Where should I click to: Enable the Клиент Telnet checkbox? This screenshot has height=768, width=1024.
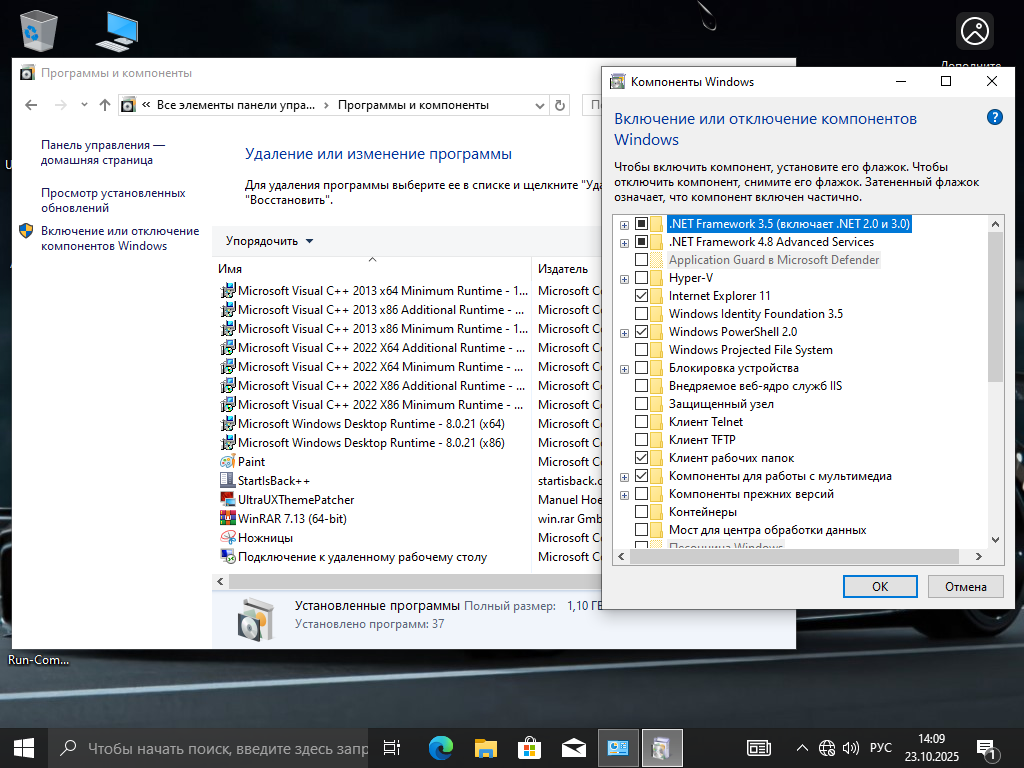point(642,422)
